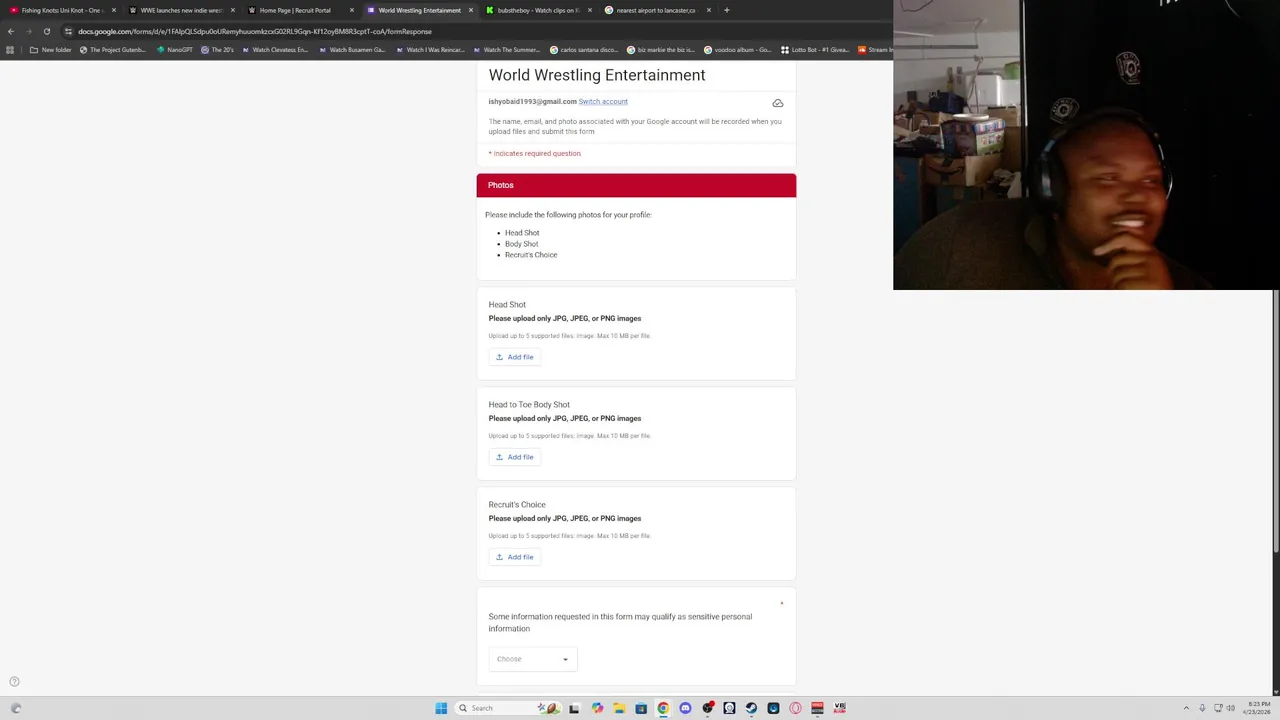Open The Project Gutenberg bookmark
The height and width of the screenshot is (720, 1280).
click(113, 50)
